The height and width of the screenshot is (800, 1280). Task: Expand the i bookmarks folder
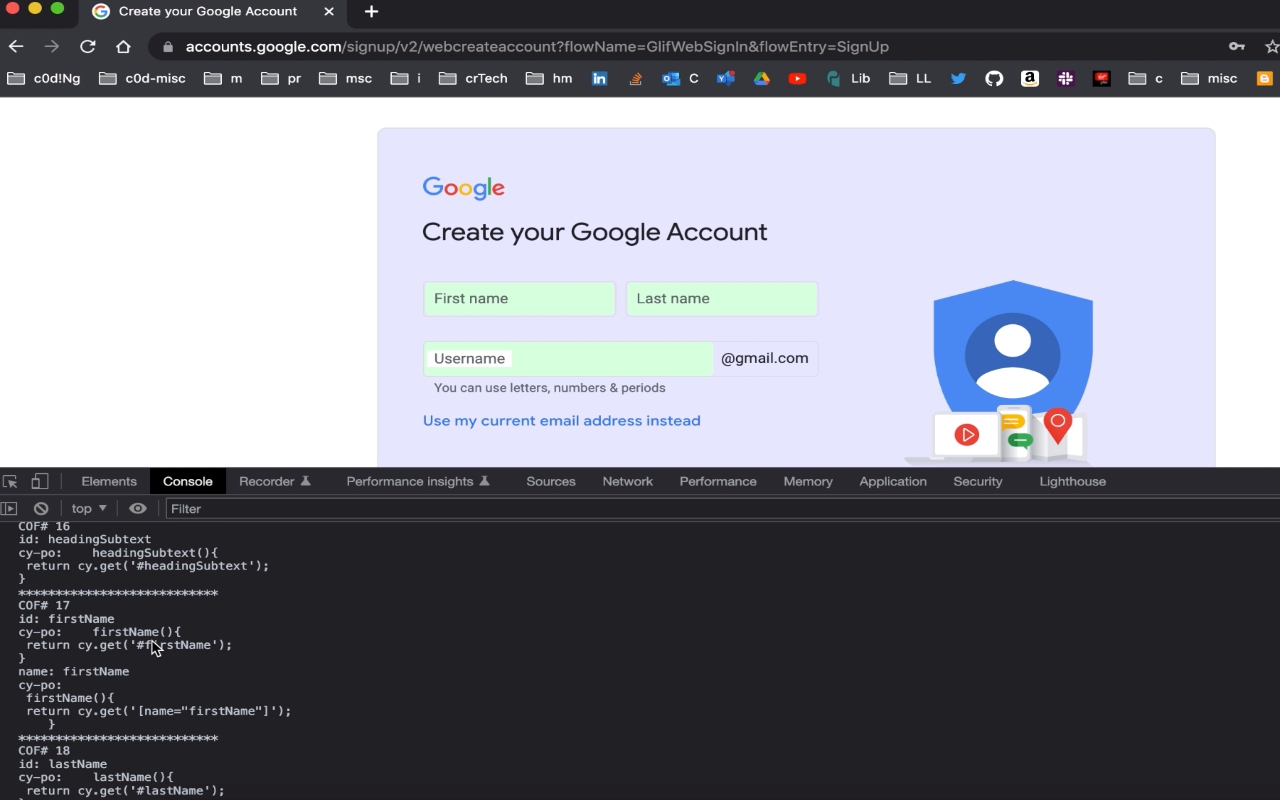(x=406, y=78)
